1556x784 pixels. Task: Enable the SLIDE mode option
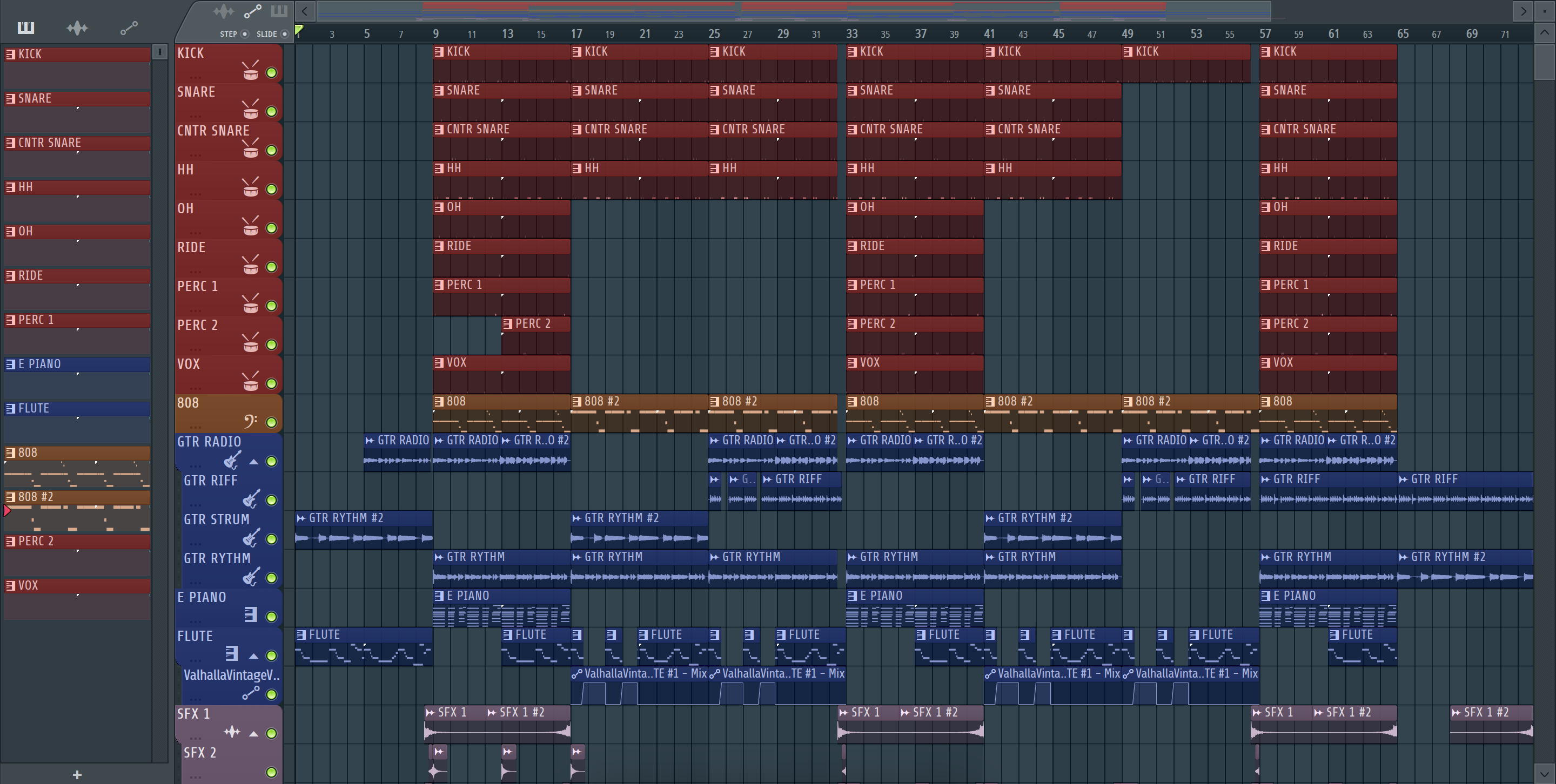point(285,34)
